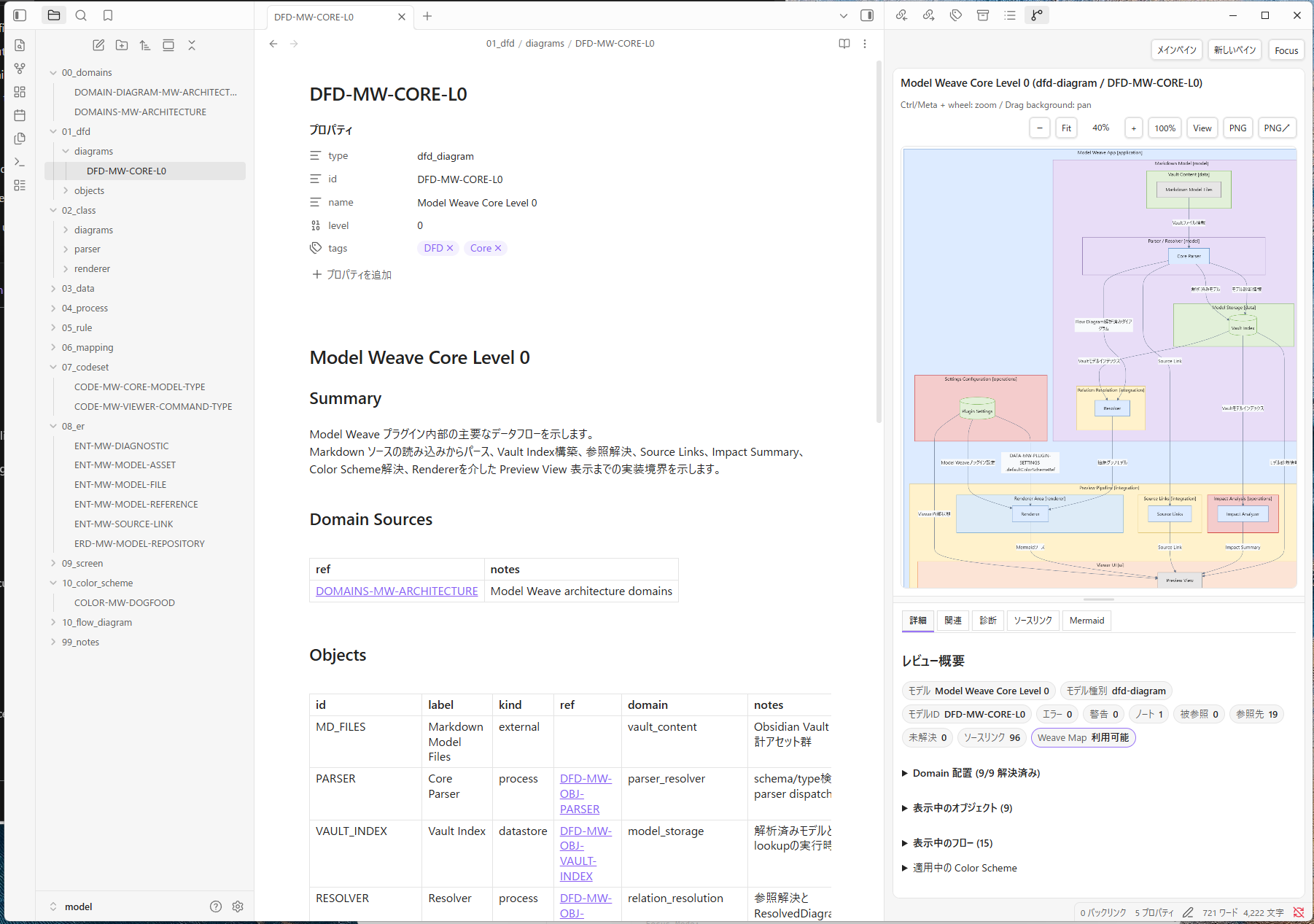
Task: Remove the DFD tag
Action: [x=450, y=248]
